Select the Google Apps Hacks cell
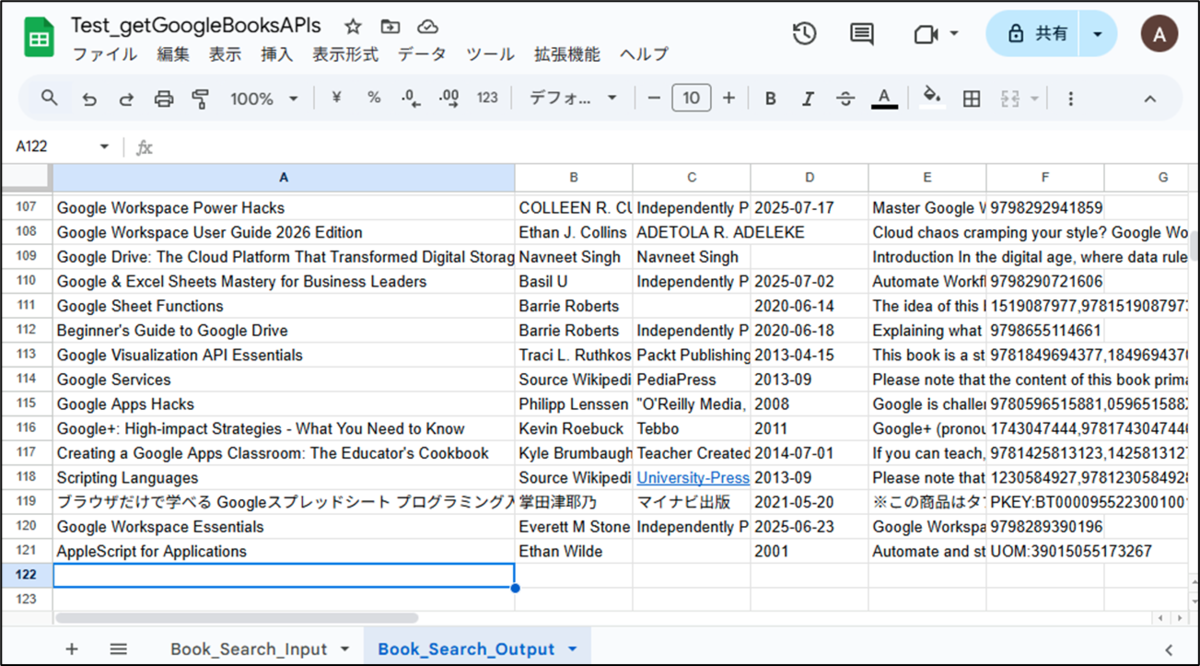 [284, 404]
